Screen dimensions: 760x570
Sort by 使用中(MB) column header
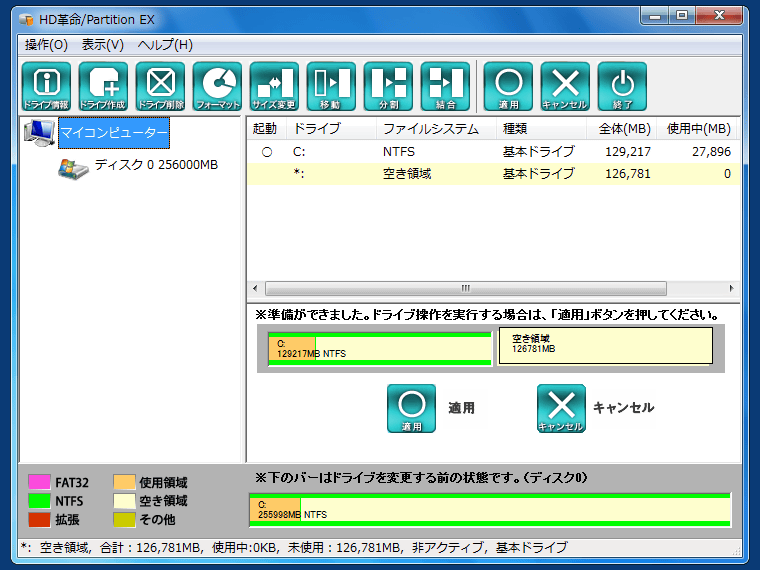698,128
